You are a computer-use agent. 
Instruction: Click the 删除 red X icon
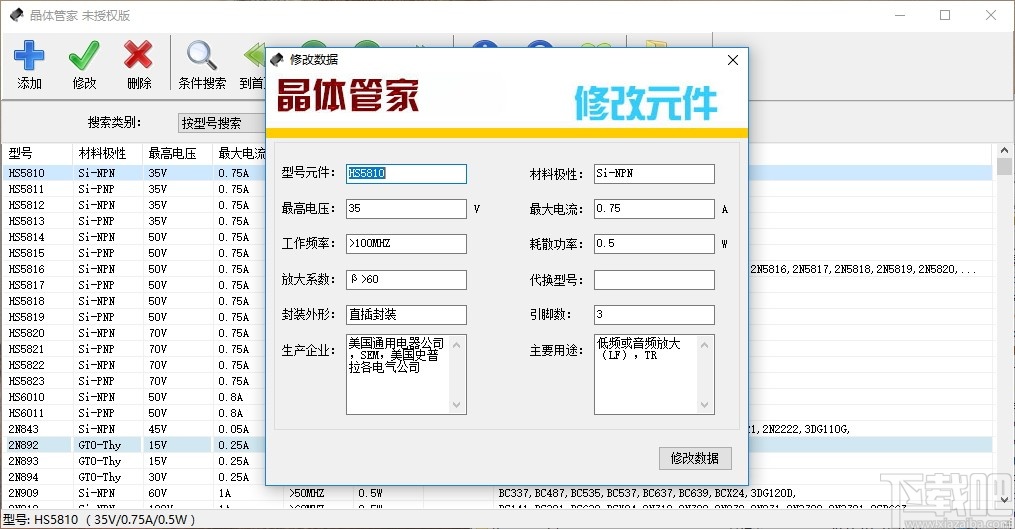(x=139, y=56)
